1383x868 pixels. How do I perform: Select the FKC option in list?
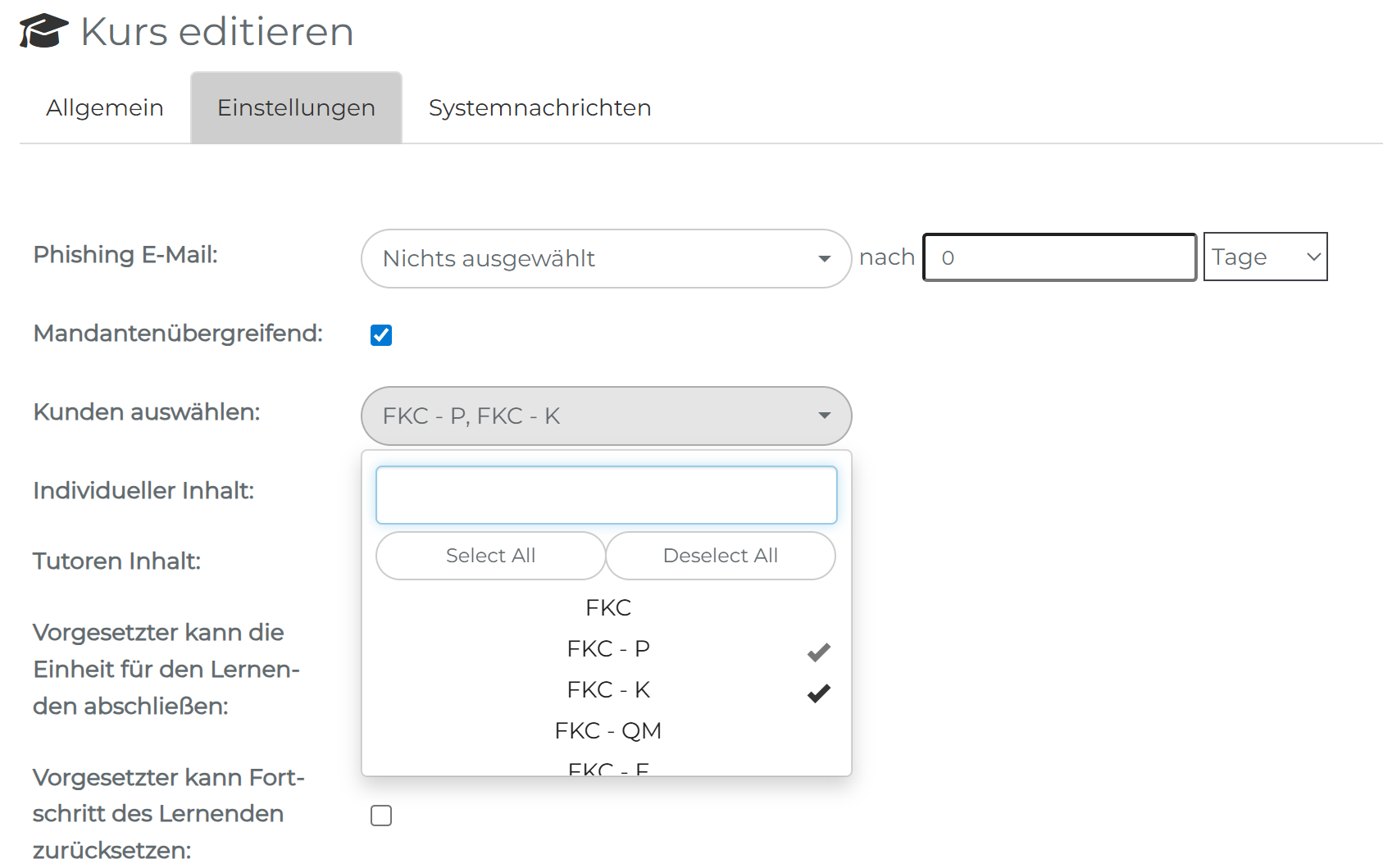click(x=607, y=608)
